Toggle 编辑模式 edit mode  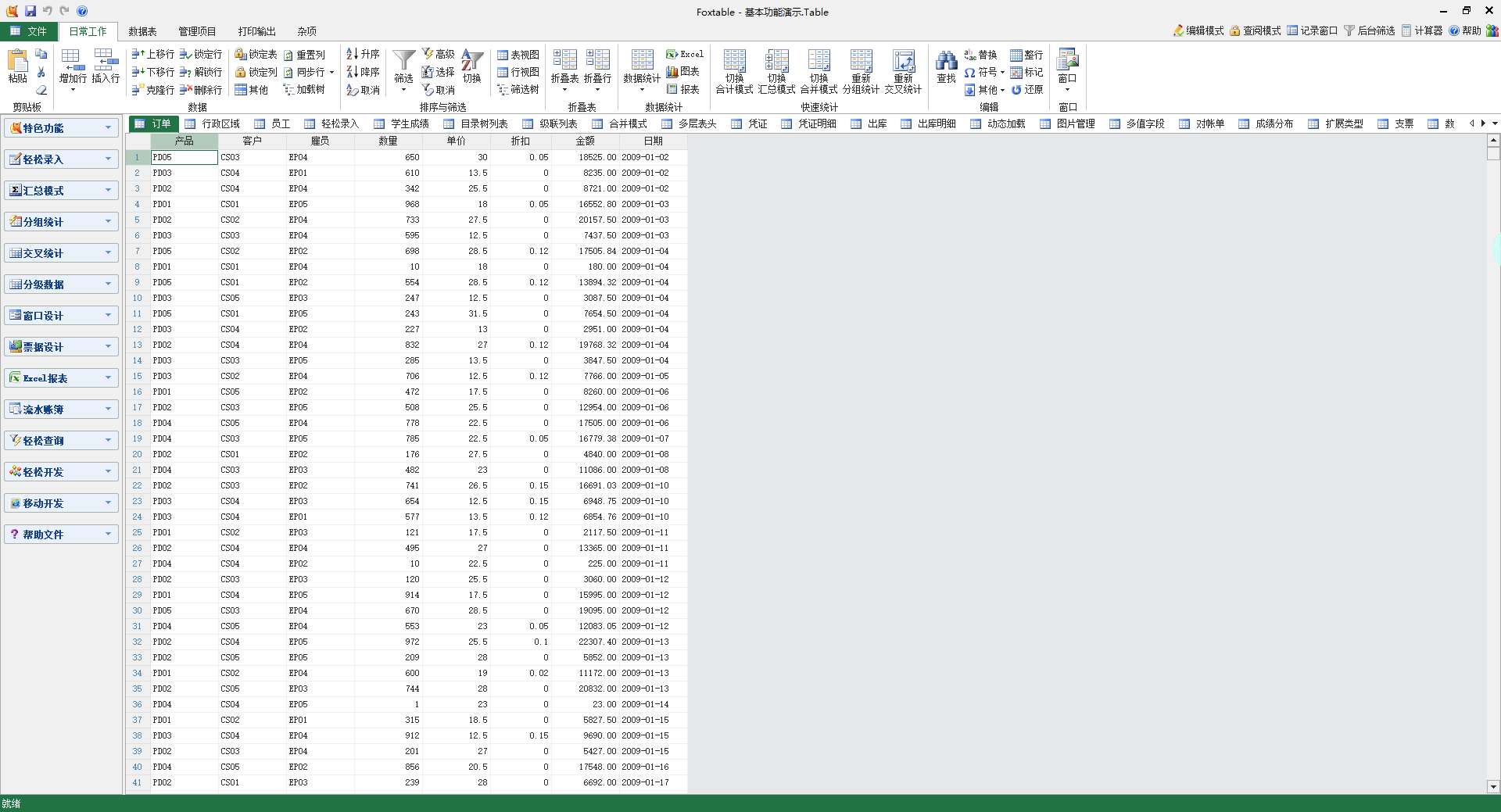[1198, 30]
